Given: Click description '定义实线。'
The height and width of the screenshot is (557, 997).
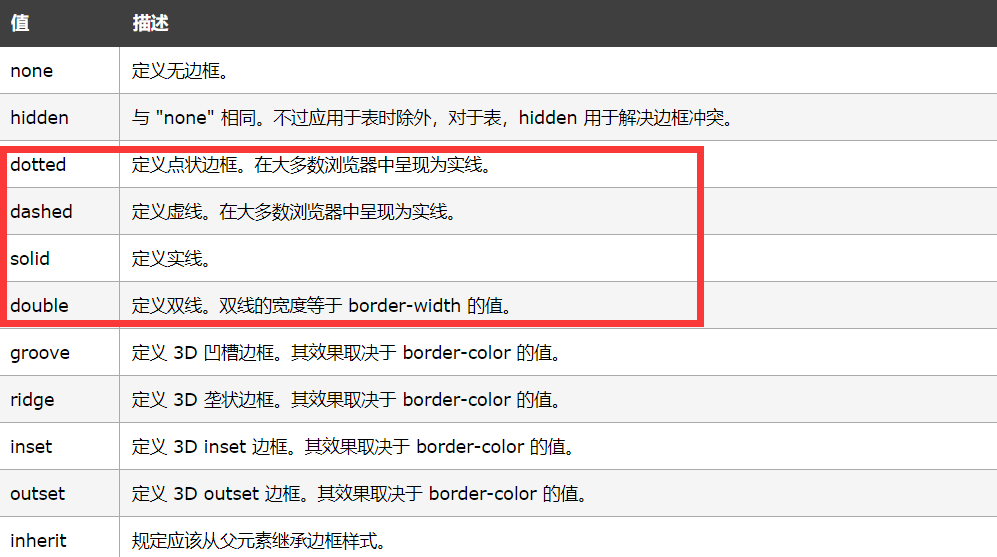Looking at the screenshot, I should click(171, 259).
